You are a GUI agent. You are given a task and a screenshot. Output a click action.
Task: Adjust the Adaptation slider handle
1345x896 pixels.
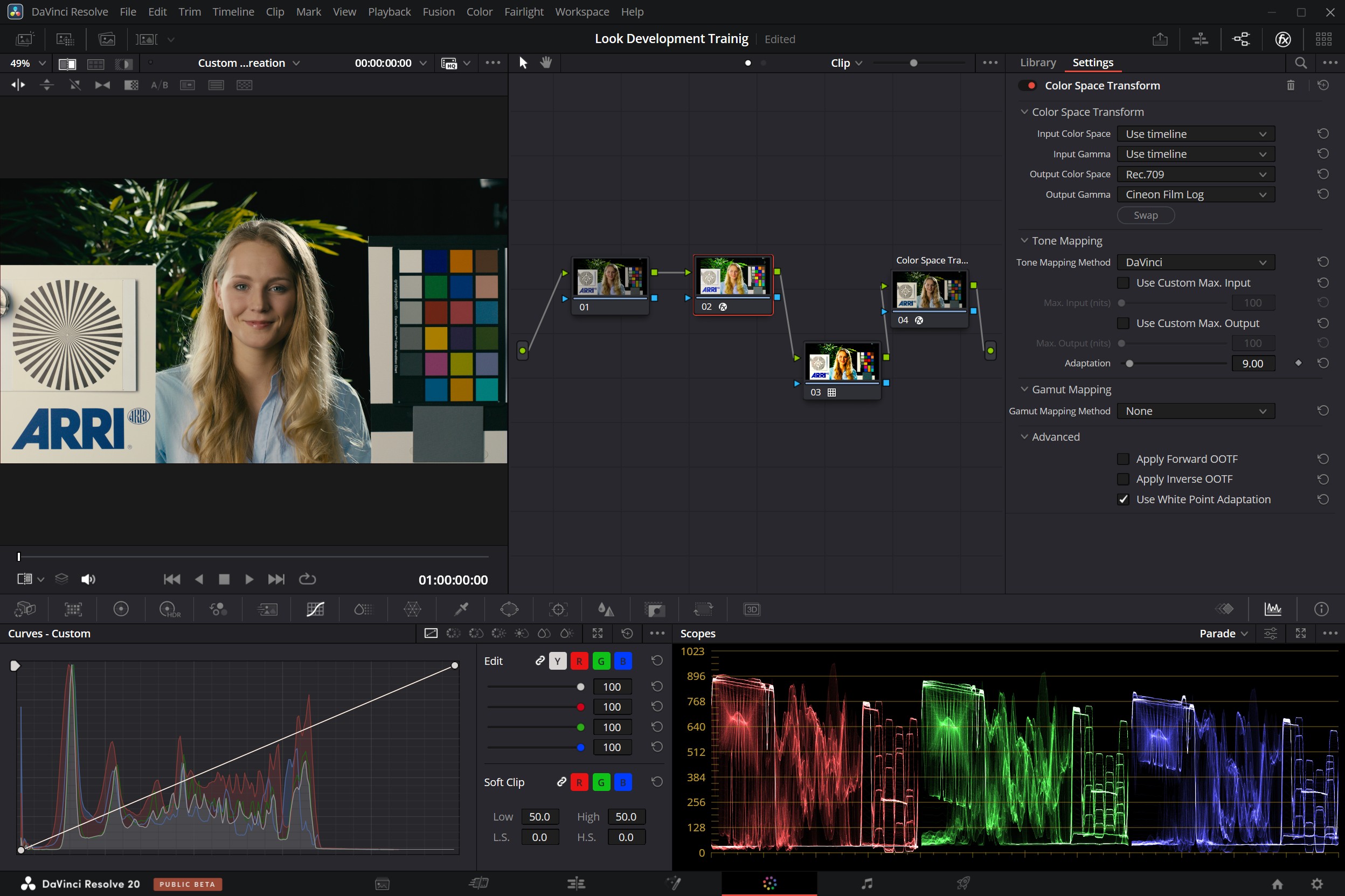pyautogui.click(x=1129, y=364)
